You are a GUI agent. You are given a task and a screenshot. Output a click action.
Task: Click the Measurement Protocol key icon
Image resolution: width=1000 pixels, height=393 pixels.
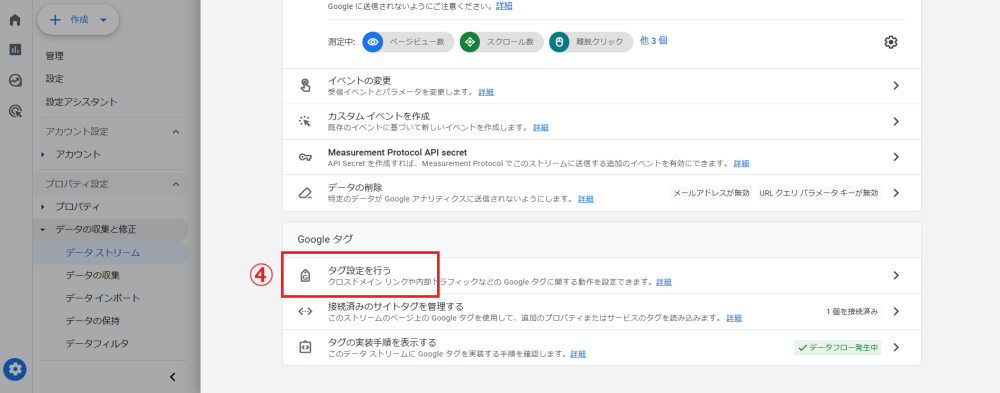305,157
